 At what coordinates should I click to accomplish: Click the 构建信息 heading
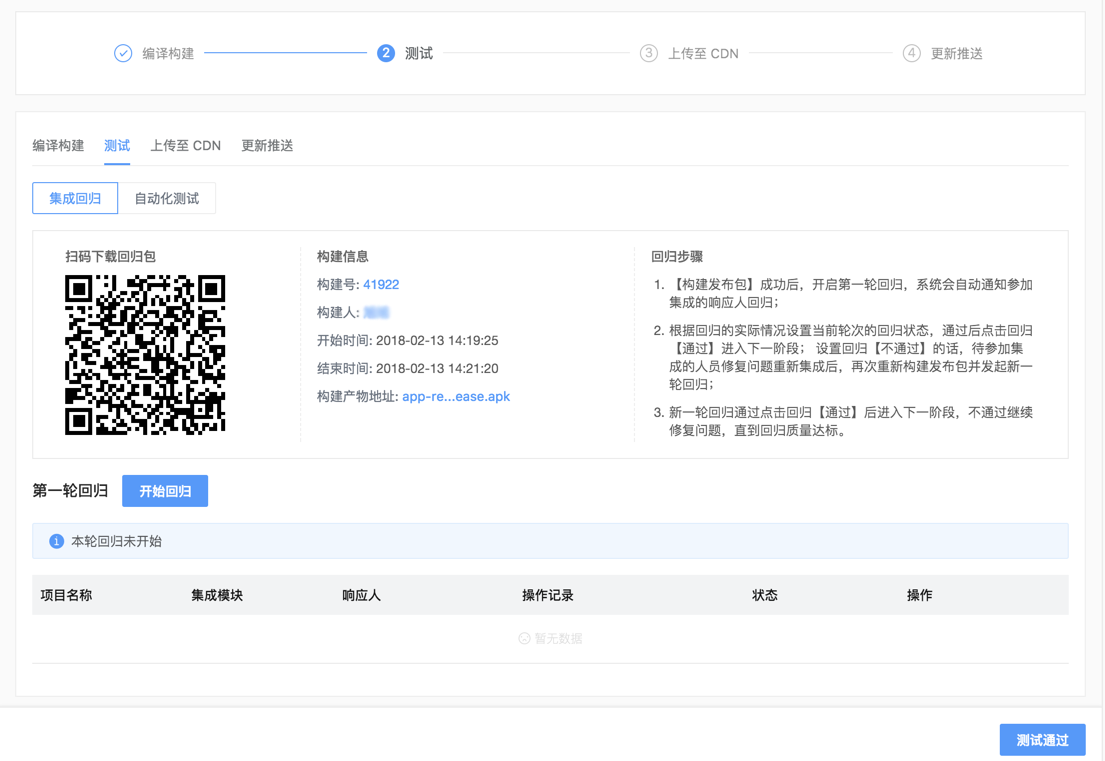click(x=342, y=256)
